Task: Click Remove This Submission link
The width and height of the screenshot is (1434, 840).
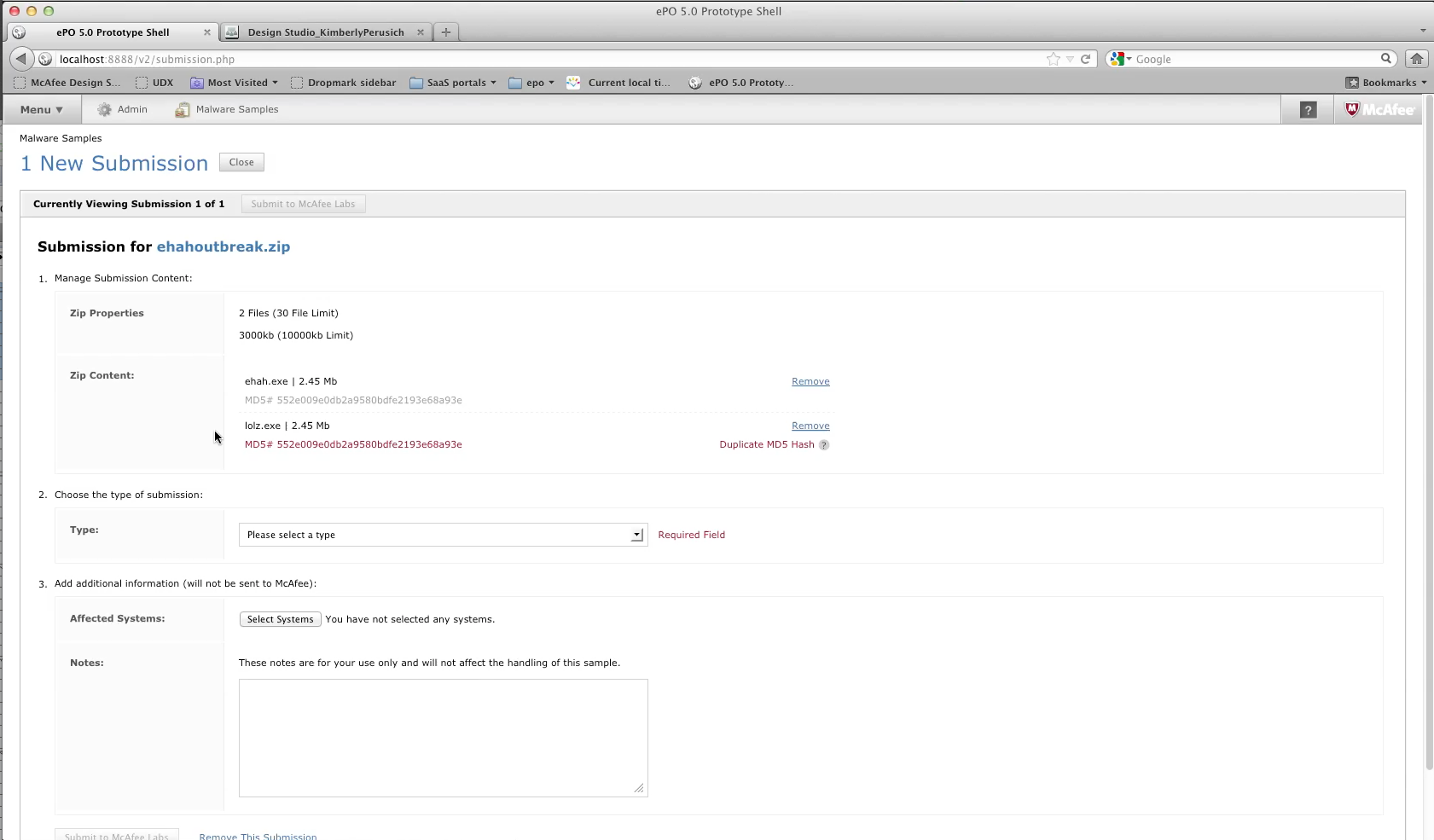Action: (258, 837)
